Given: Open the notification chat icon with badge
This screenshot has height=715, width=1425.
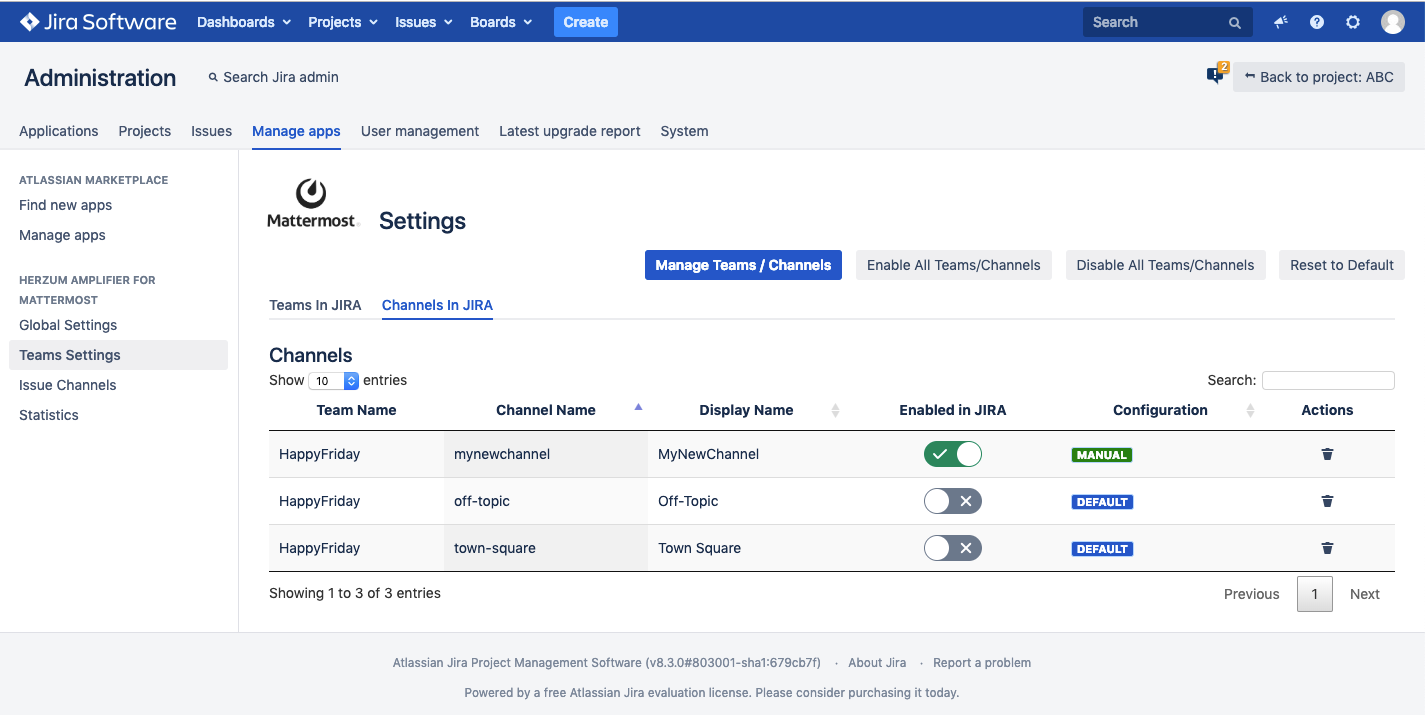Looking at the screenshot, I should (1215, 76).
